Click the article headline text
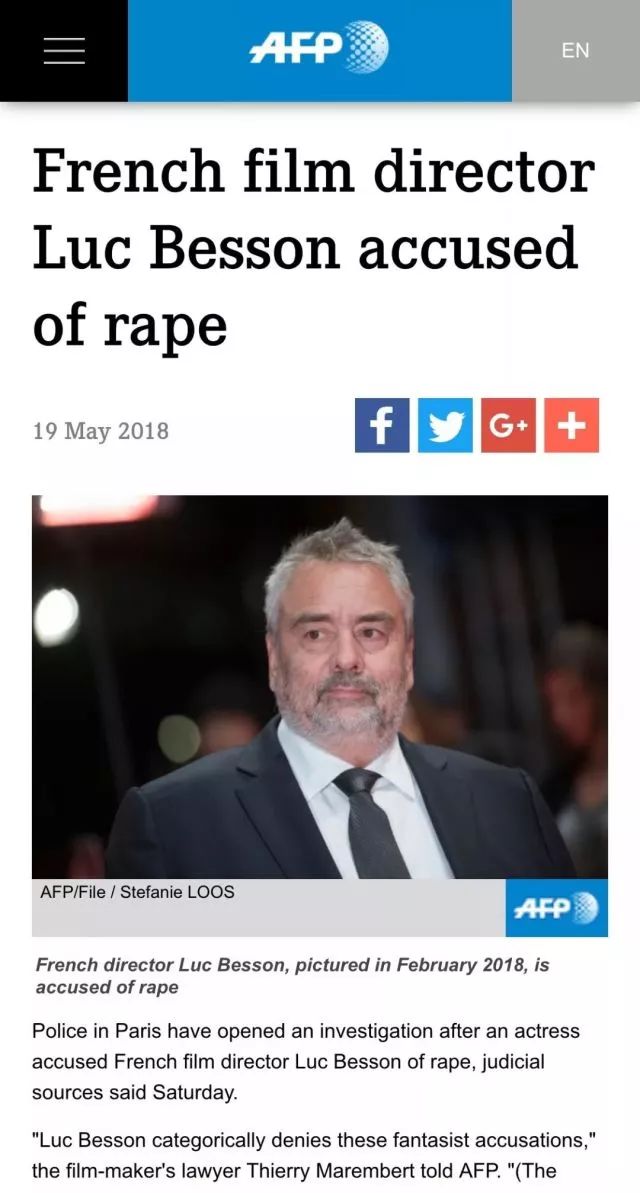The width and height of the screenshot is (640, 1193). pos(313,248)
